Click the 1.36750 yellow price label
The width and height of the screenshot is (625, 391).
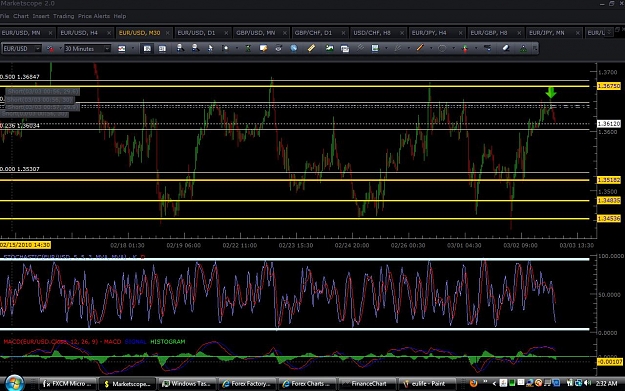point(609,86)
